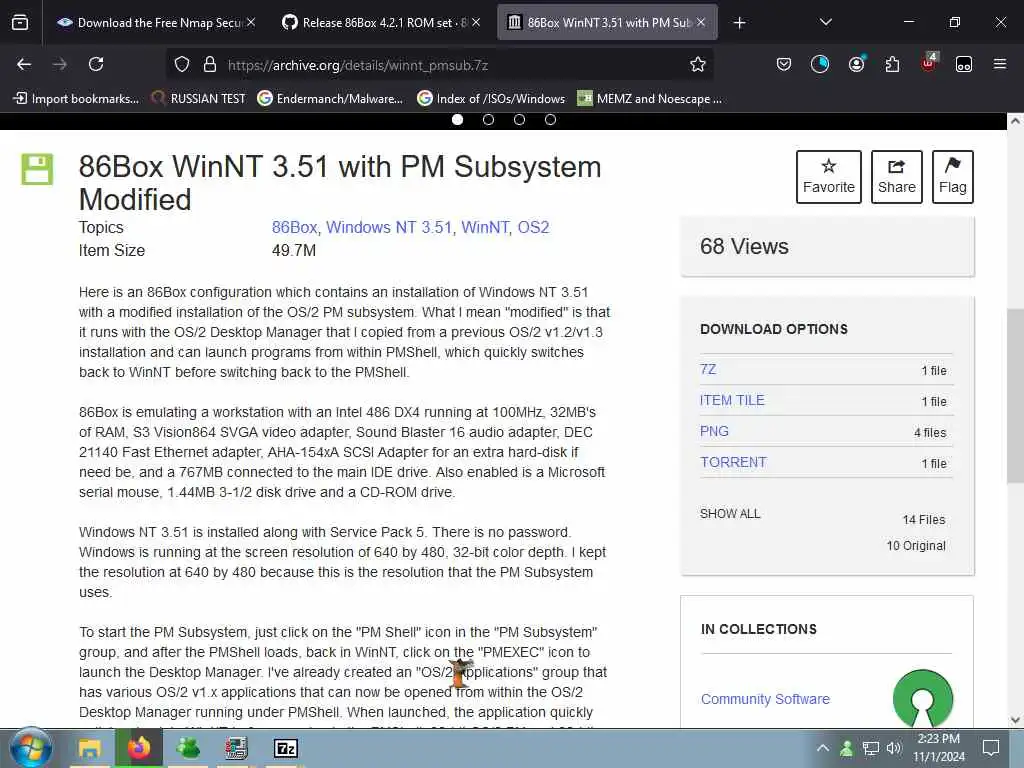Open the Index of /ISOs/Windows bookmark
The height and width of the screenshot is (768, 1024).
point(491,99)
